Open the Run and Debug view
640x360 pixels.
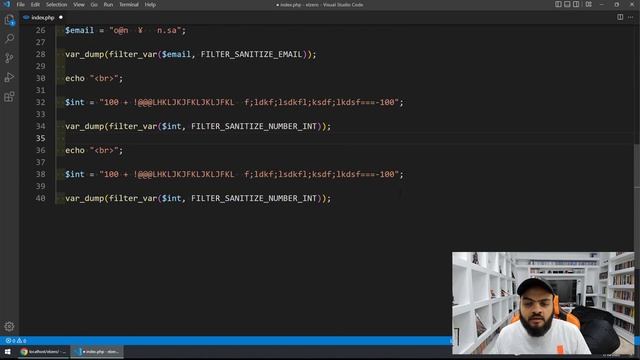point(9,77)
